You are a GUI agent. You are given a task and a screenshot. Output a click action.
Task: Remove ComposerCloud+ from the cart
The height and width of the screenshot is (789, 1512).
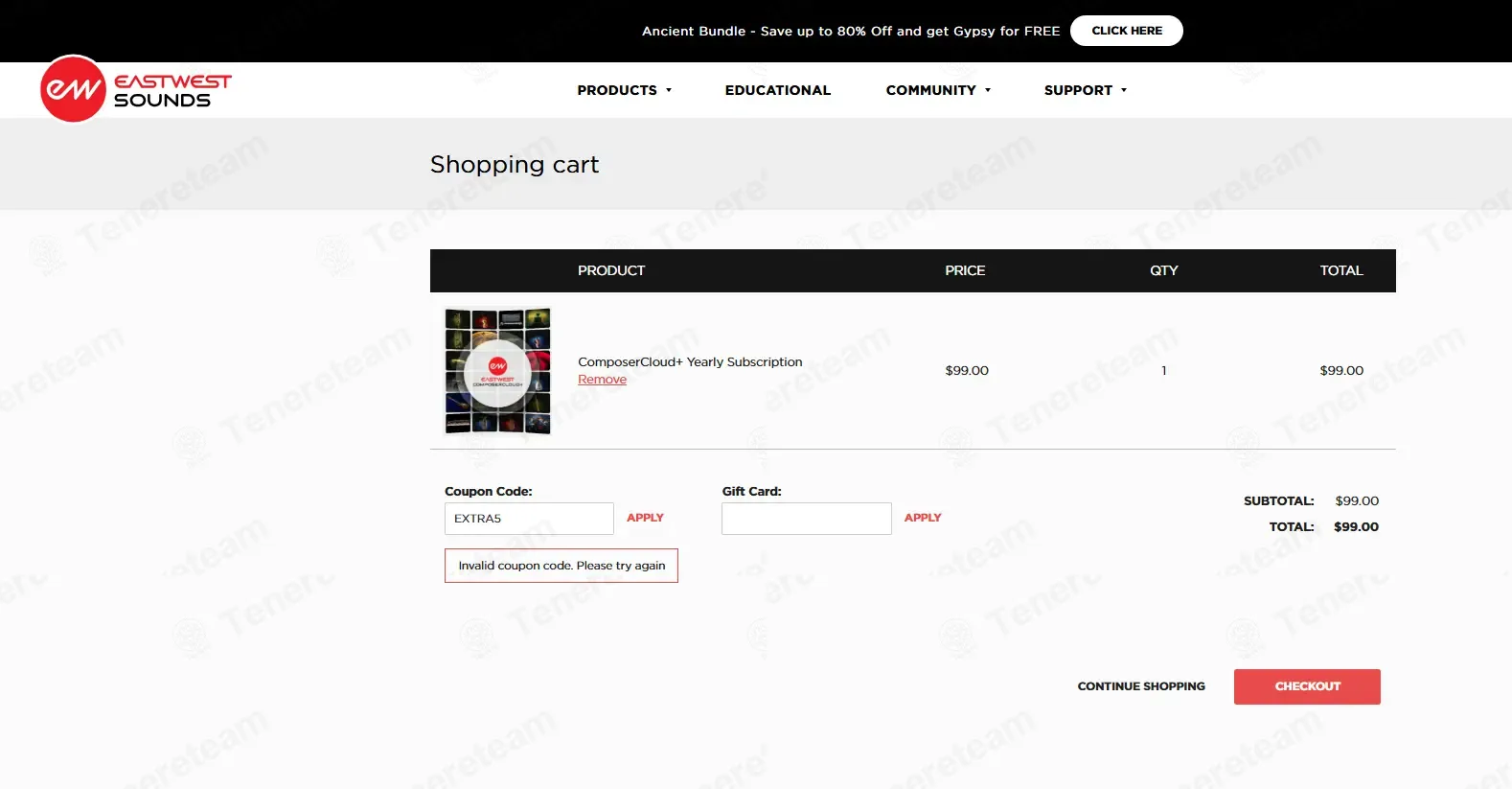click(602, 380)
